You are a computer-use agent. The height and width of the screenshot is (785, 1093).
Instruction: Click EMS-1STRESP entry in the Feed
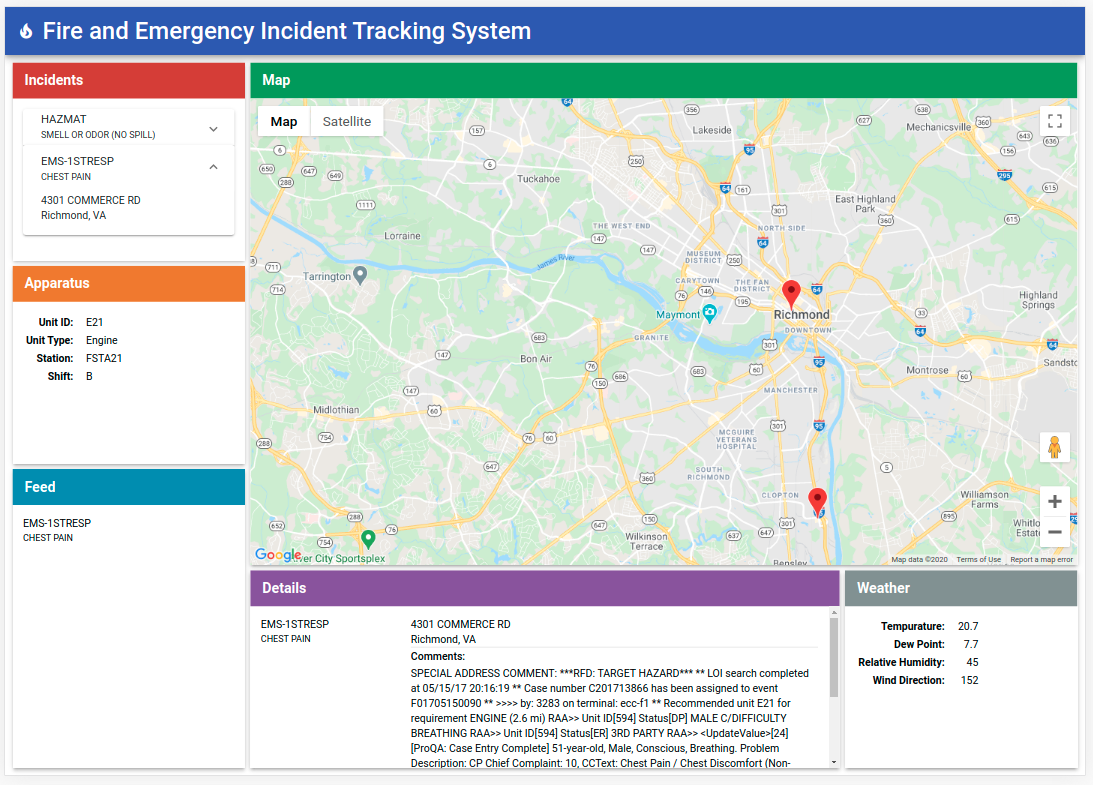tap(56, 523)
